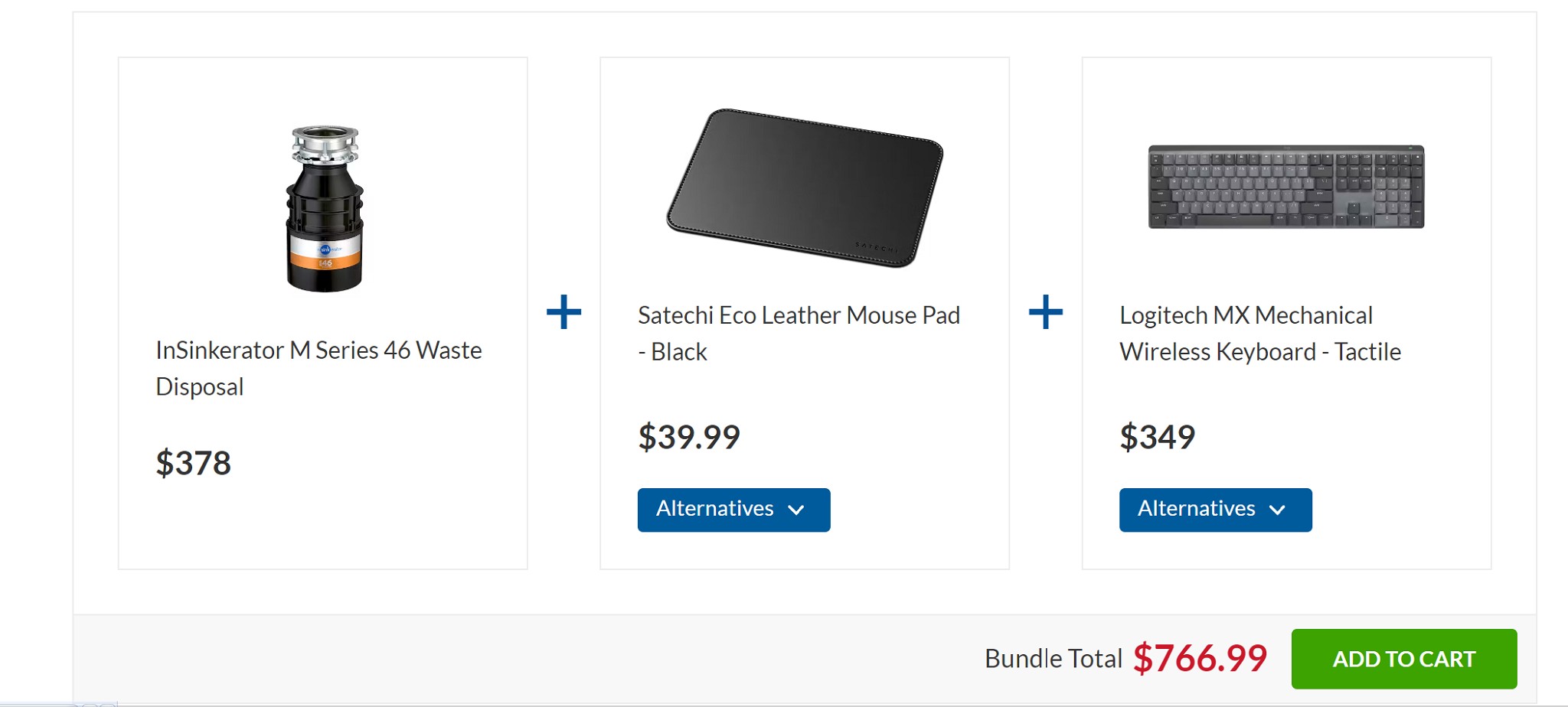Click the $39.99 mouse pad price
1568x707 pixels.
pyautogui.click(x=689, y=437)
